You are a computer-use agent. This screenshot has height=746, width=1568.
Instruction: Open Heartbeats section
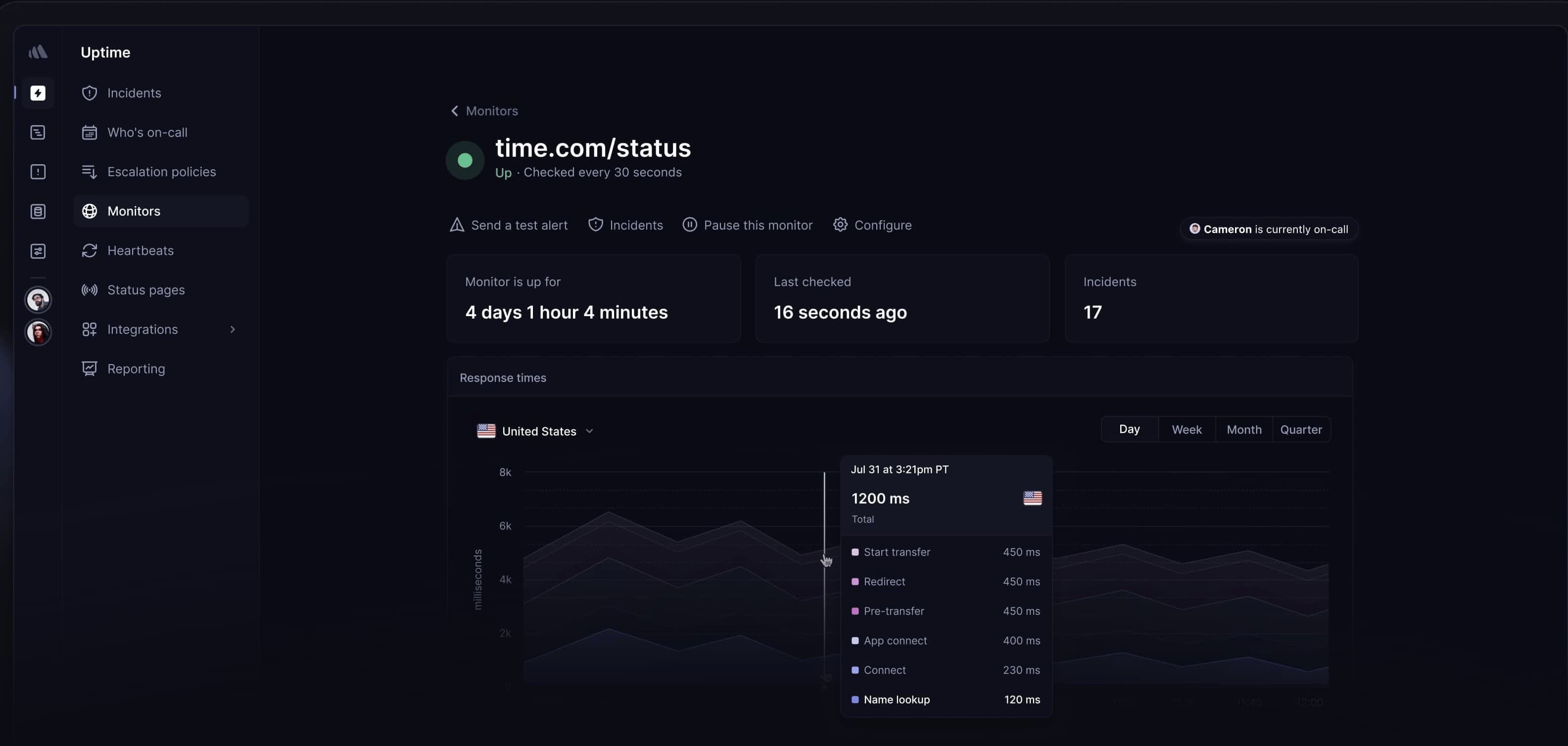[x=161, y=251]
